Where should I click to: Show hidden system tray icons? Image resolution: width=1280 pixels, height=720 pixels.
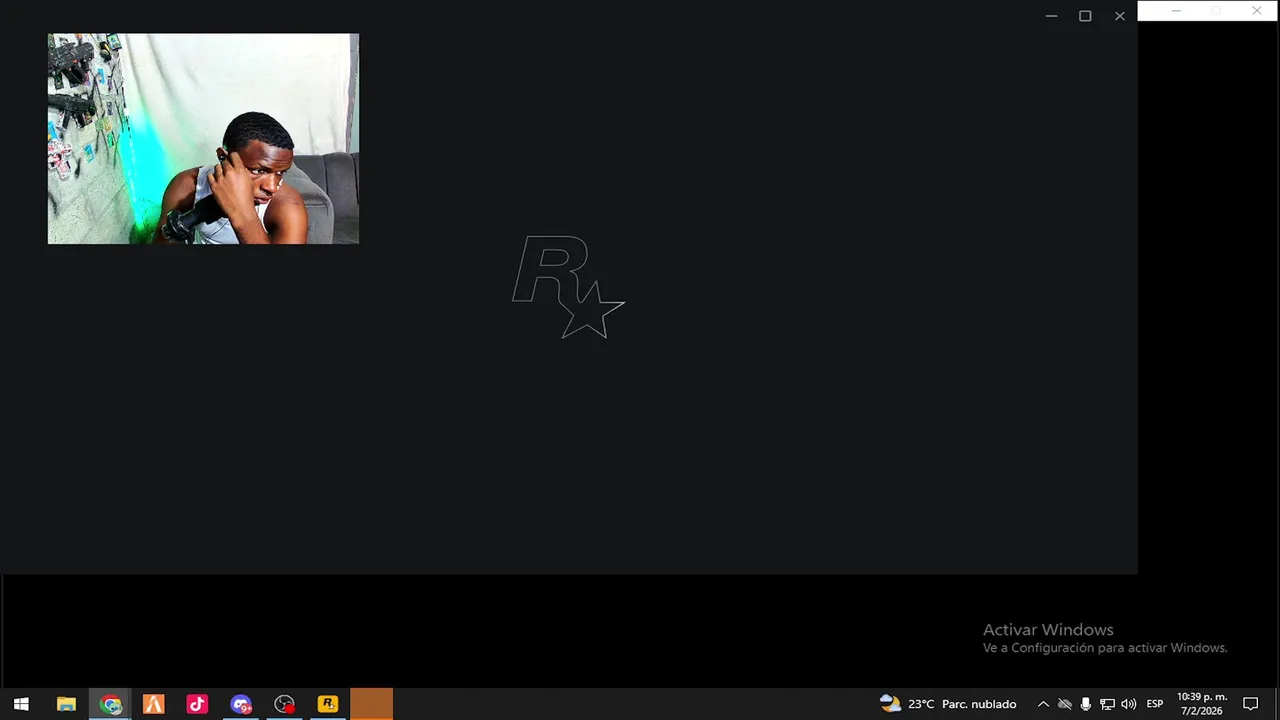[1043, 704]
